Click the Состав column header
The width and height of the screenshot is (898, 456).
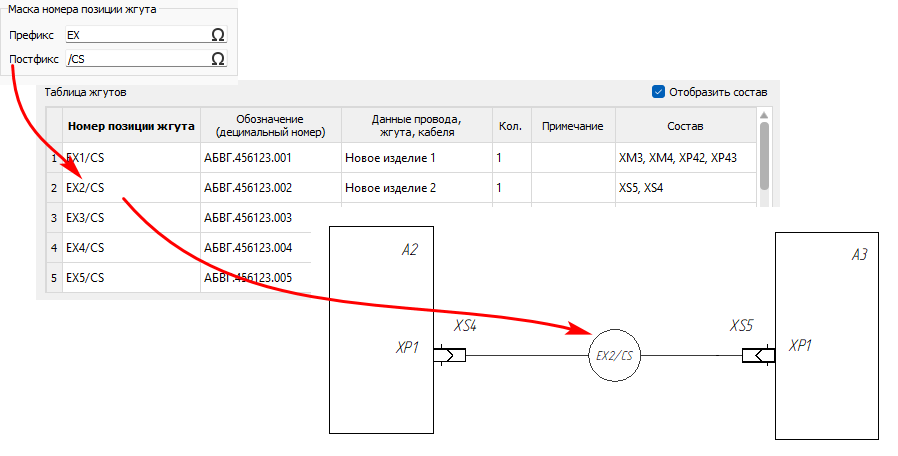(685, 126)
